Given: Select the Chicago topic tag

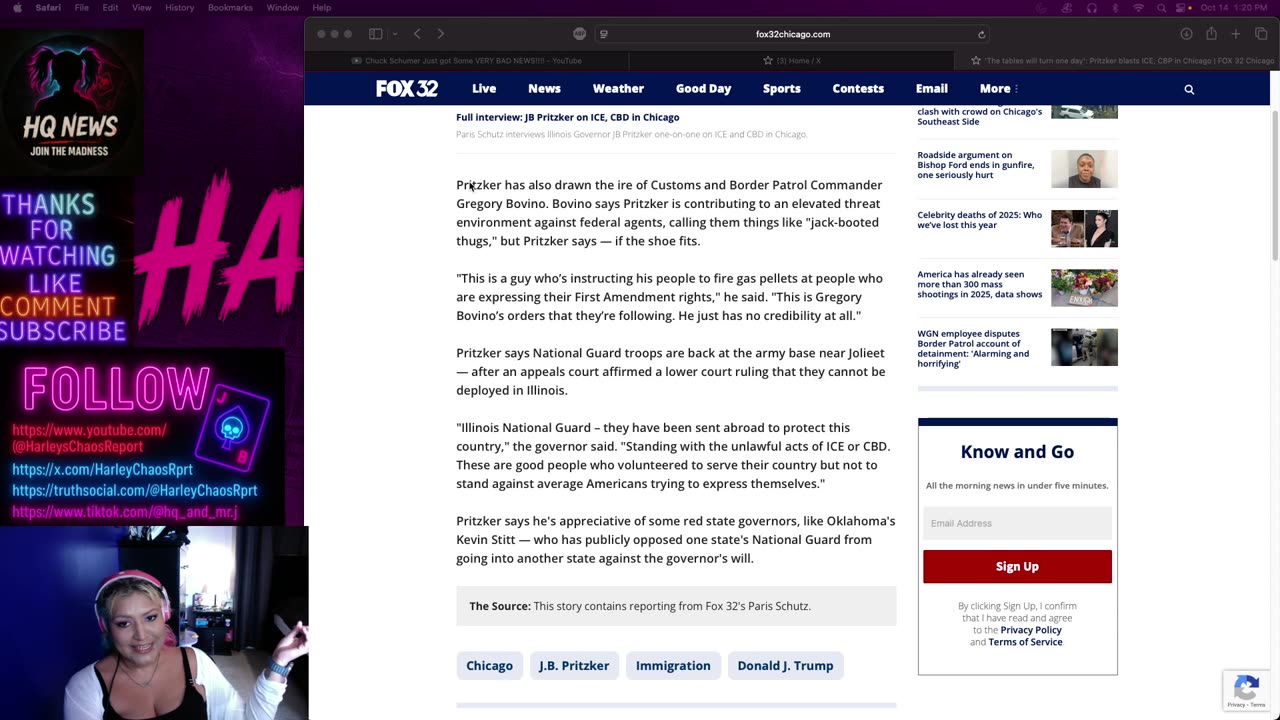Looking at the screenshot, I should (489, 665).
